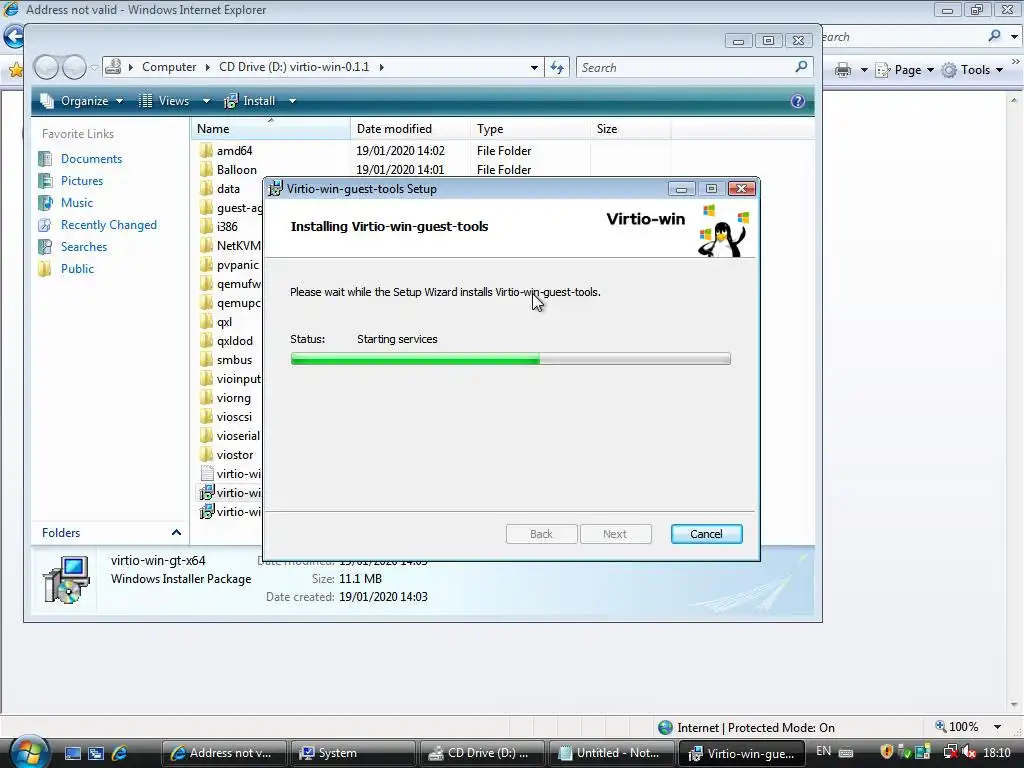Open the zoom level 100% dropdown
1024x768 pixels.
click(x=997, y=727)
